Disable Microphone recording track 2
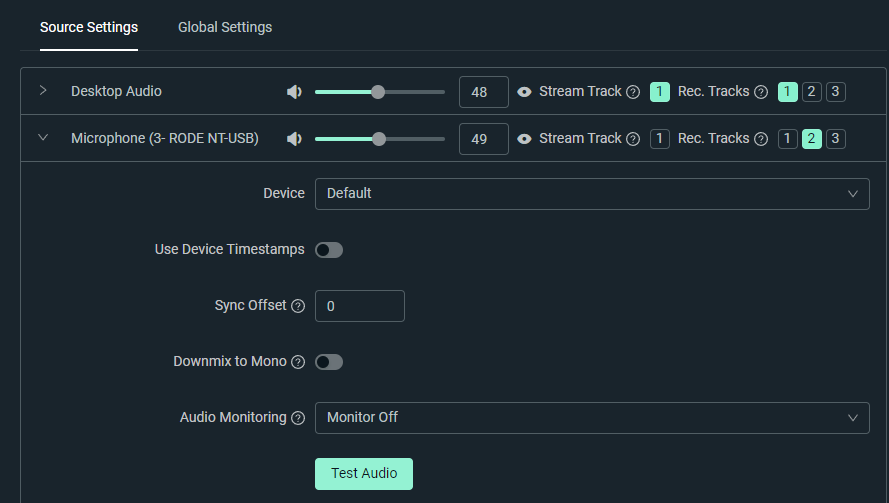Screen dimensions: 889x503 click(x=812, y=139)
